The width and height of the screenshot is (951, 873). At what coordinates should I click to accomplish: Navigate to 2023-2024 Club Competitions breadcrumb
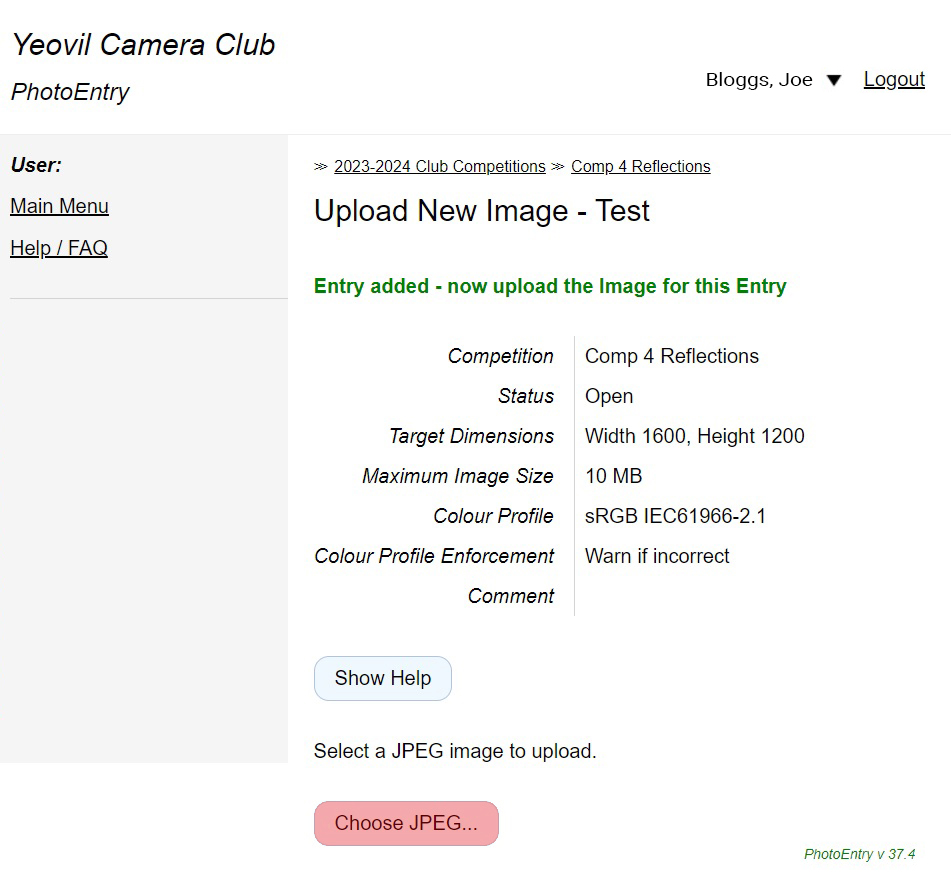click(440, 167)
